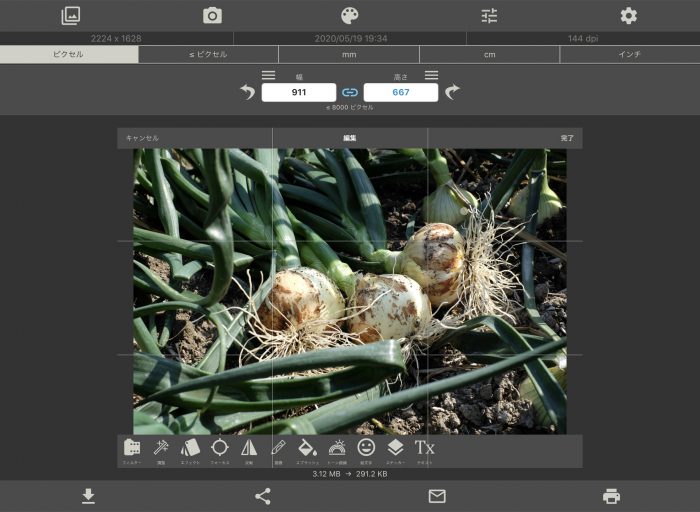Switch to the ピクセル unit tab
The height and width of the screenshot is (512, 700).
pyautogui.click(x=69, y=54)
